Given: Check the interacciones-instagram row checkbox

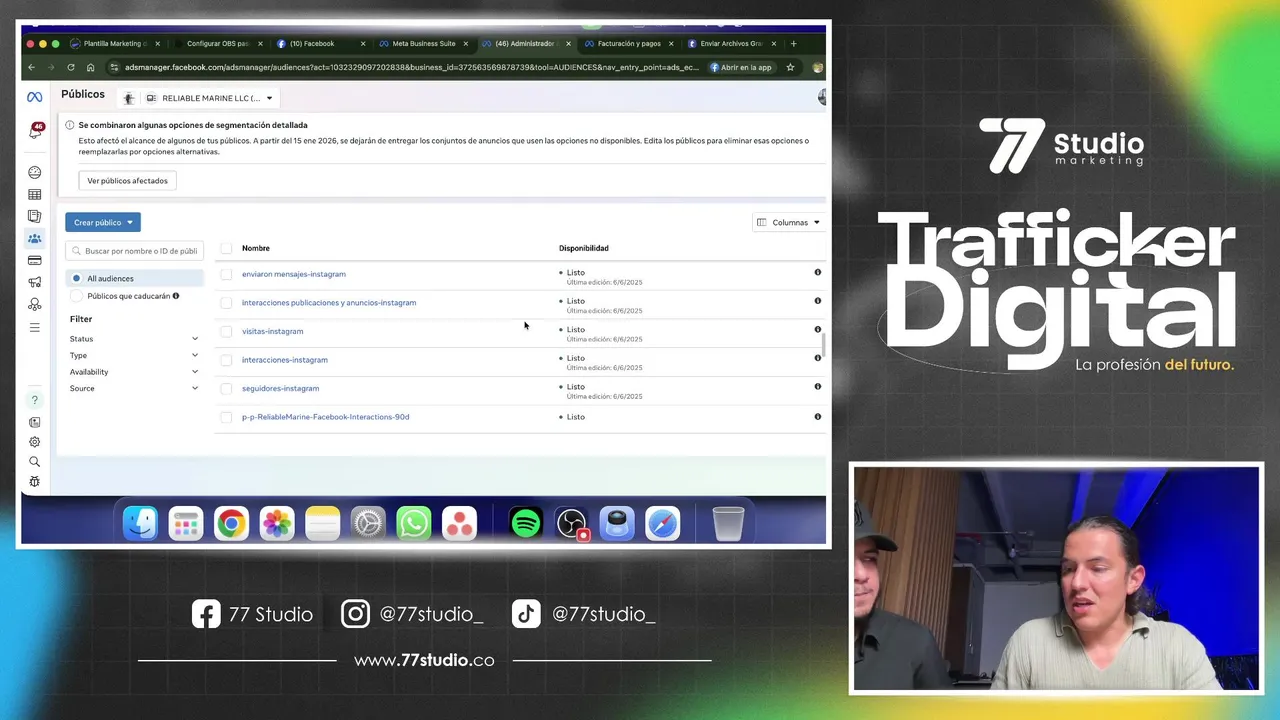Looking at the screenshot, I should tap(226, 360).
